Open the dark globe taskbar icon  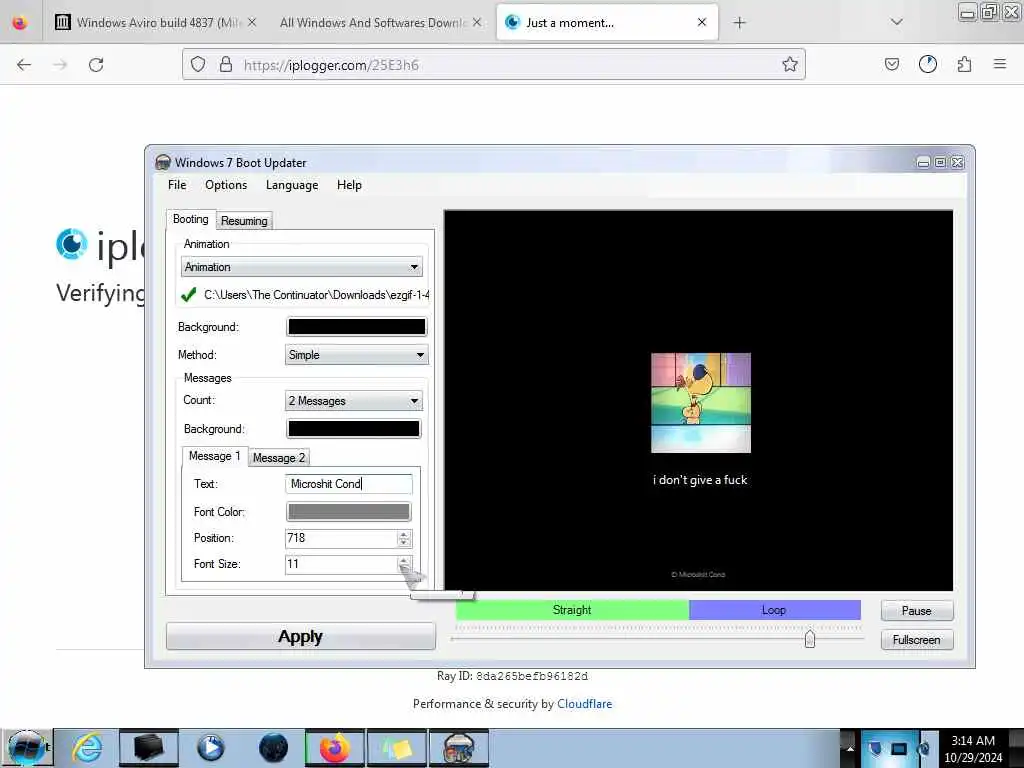(x=273, y=748)
